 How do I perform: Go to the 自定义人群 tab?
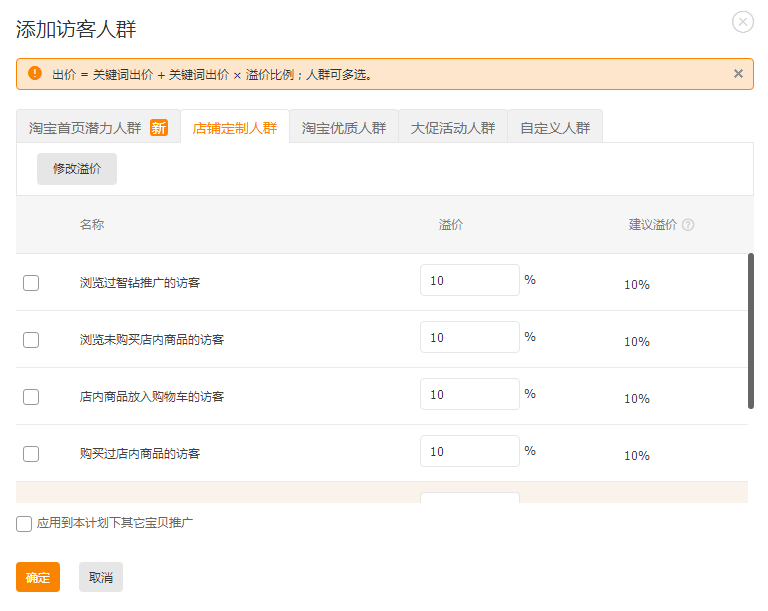[x=555, y=128]
